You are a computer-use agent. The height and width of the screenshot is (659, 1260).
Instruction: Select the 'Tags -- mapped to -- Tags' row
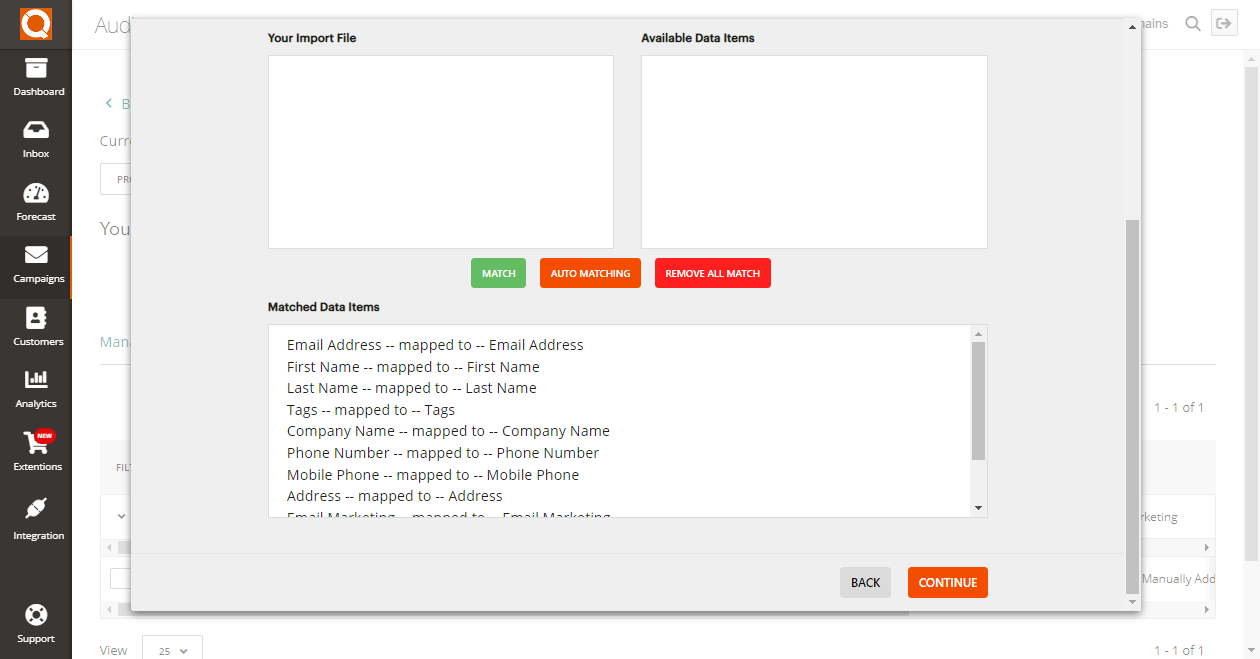371,409
